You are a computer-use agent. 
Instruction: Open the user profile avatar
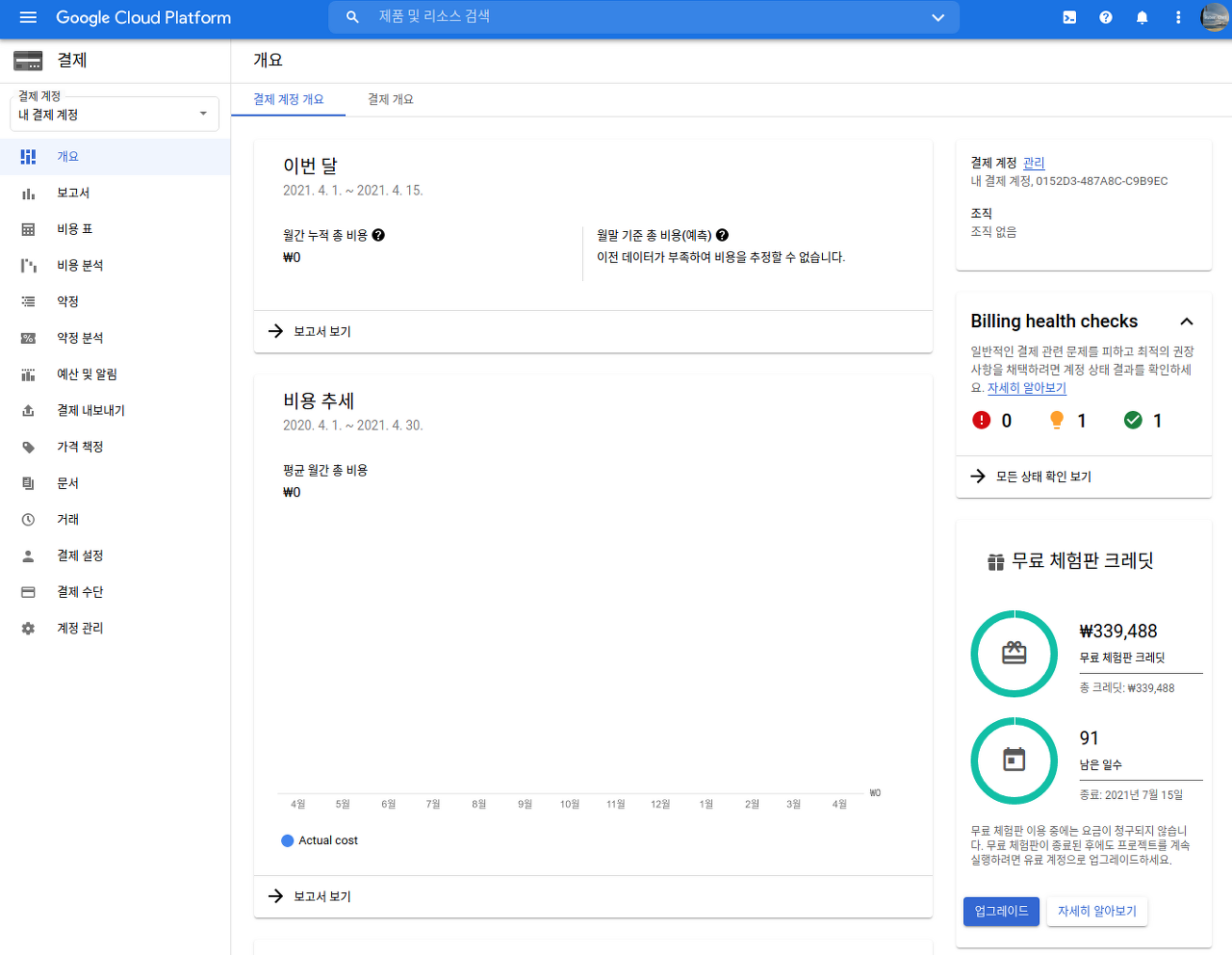point(1214,17)
